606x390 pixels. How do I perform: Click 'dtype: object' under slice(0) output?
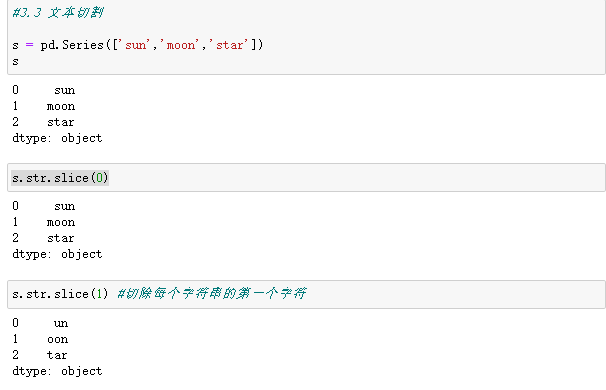57,254
